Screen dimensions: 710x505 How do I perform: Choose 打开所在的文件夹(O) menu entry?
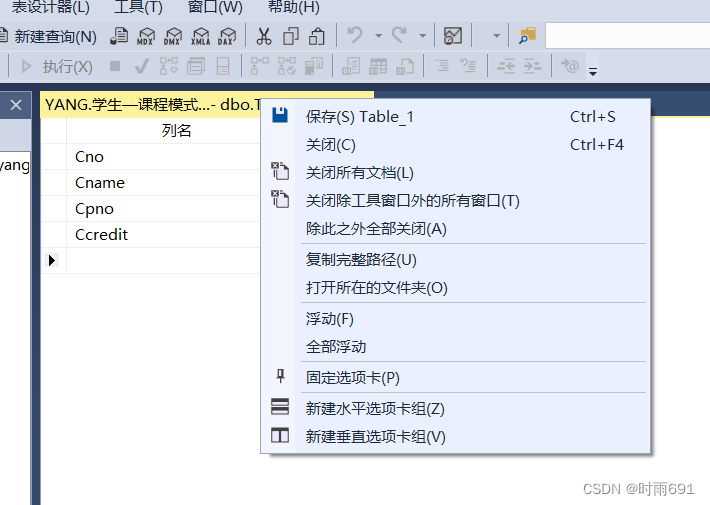456,288
